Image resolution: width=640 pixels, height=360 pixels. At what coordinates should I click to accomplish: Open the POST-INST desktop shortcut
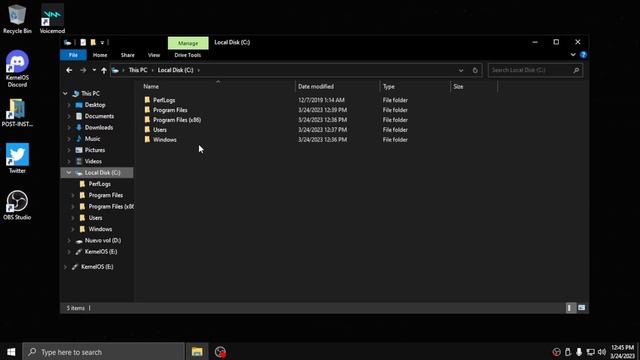17,113
